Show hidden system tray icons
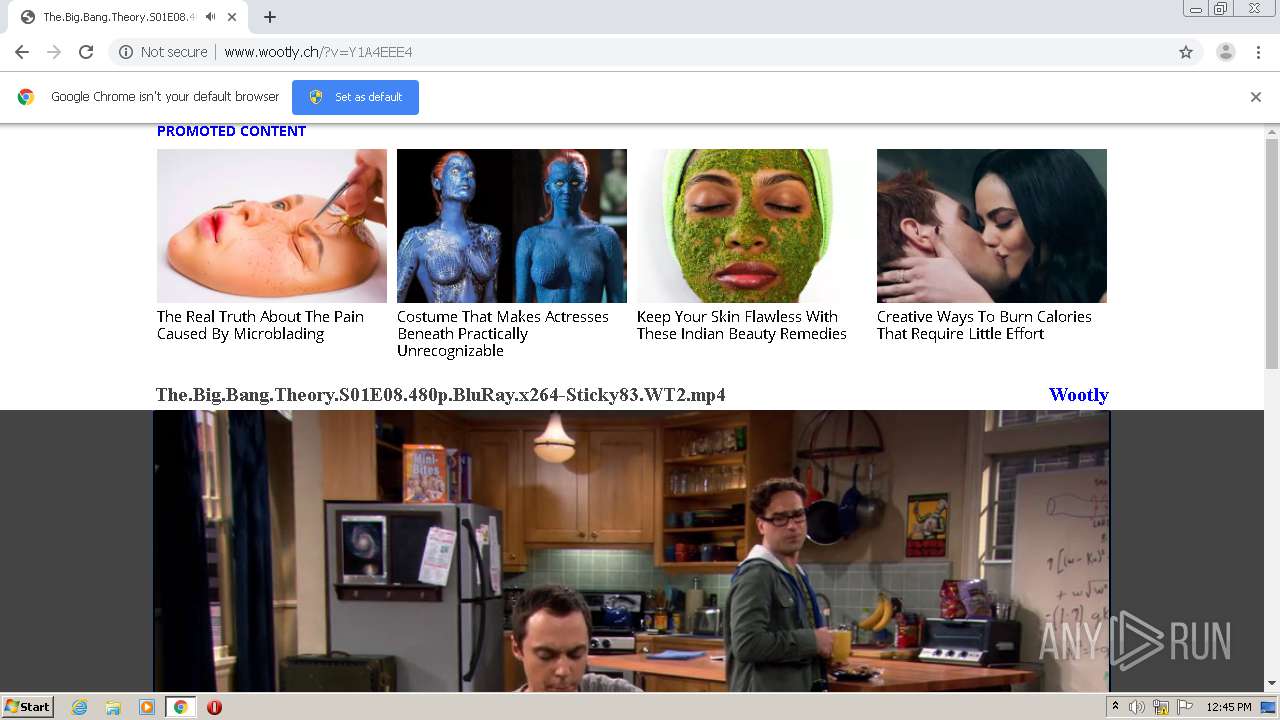The width and height of the screenshot is (1280, 720). coord(1116,707)
